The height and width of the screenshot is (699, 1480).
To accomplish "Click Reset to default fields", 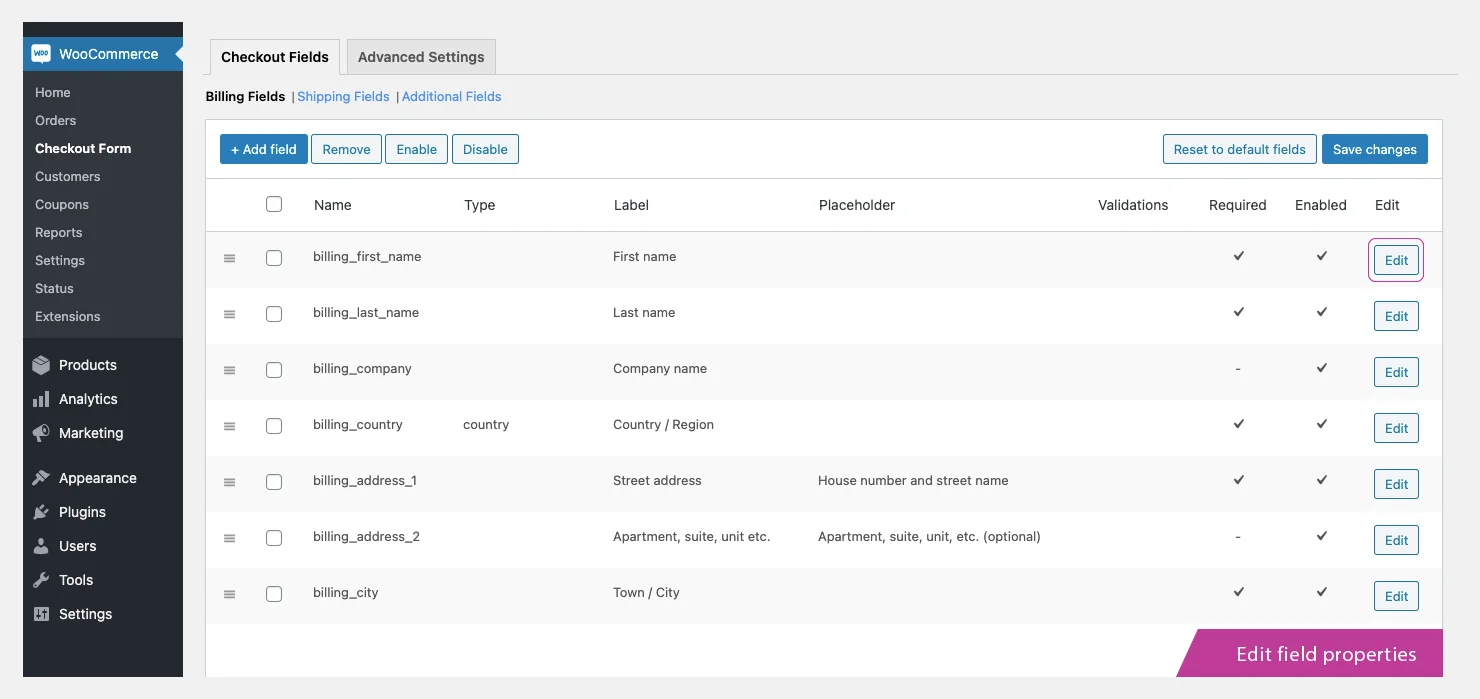I will 1239,149.
